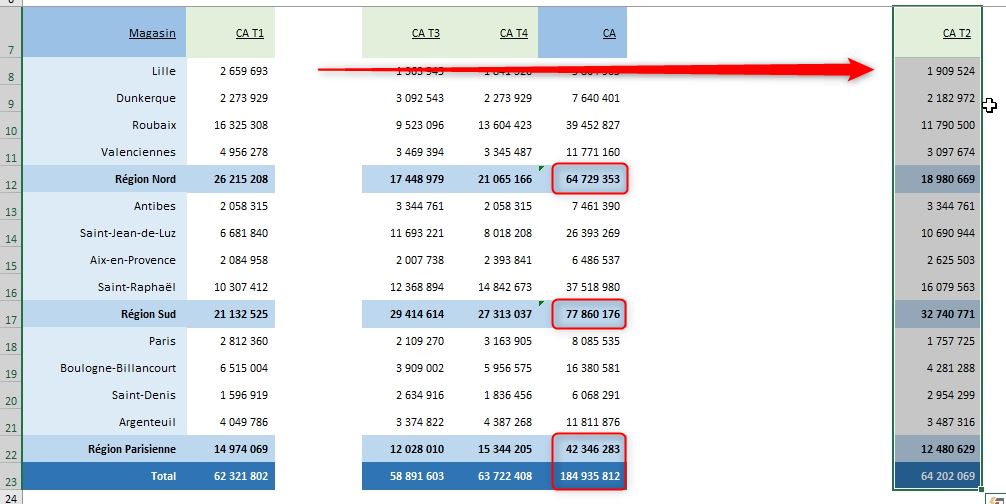Select the Magasin header cell
Image resolution: width=1006 pixels, height=504 pixels.
[x=105, y=32]
